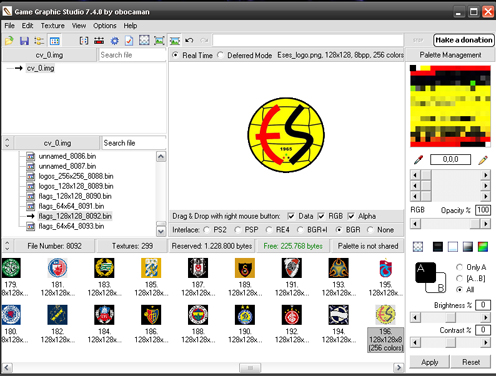Click the Brightness slider thumb

click(x=450, y=317)
